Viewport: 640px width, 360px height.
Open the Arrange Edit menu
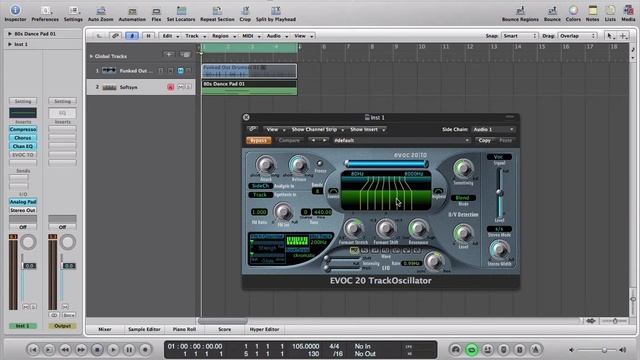click(170, 36)
